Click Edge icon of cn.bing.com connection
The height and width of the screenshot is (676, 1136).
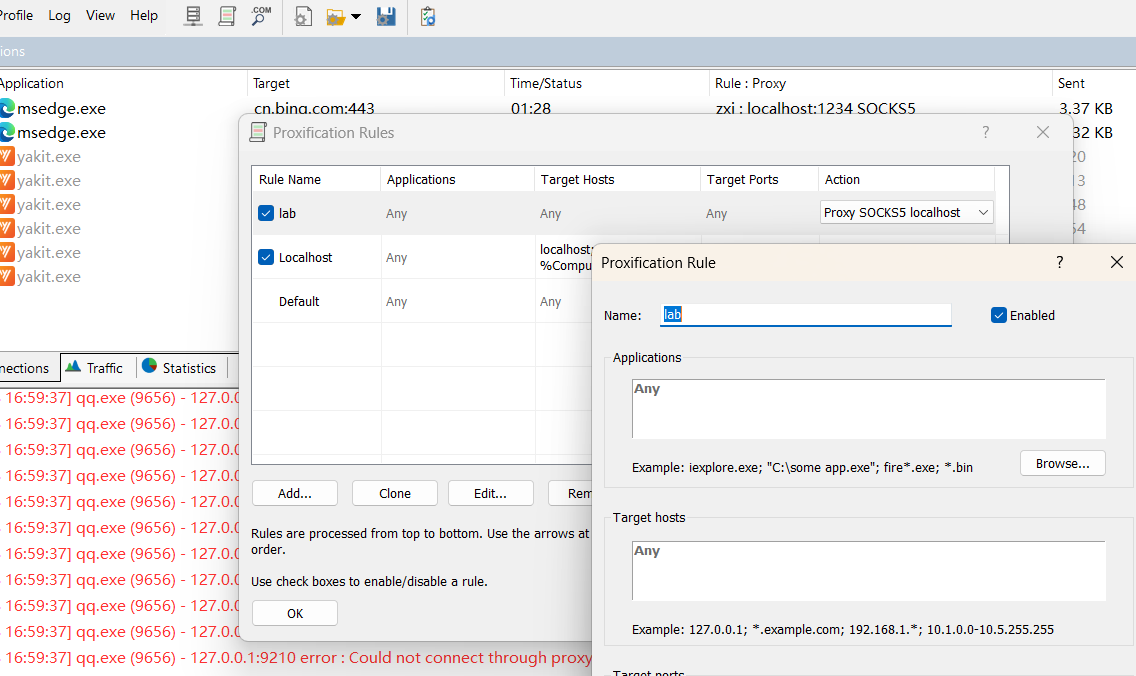7,109
